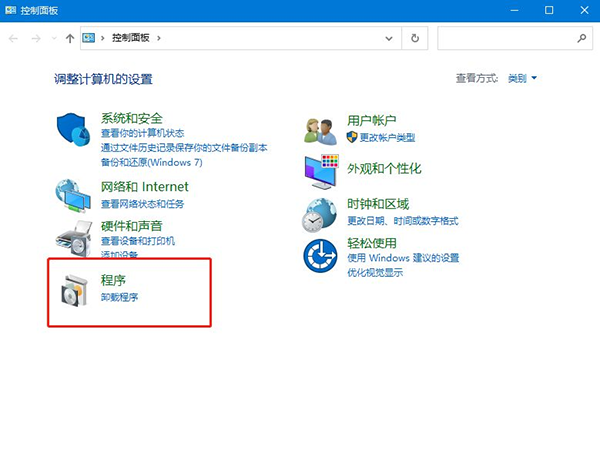Open the 类别 view-by dropdown
The image size is (600, 454).
click(522, 77)
